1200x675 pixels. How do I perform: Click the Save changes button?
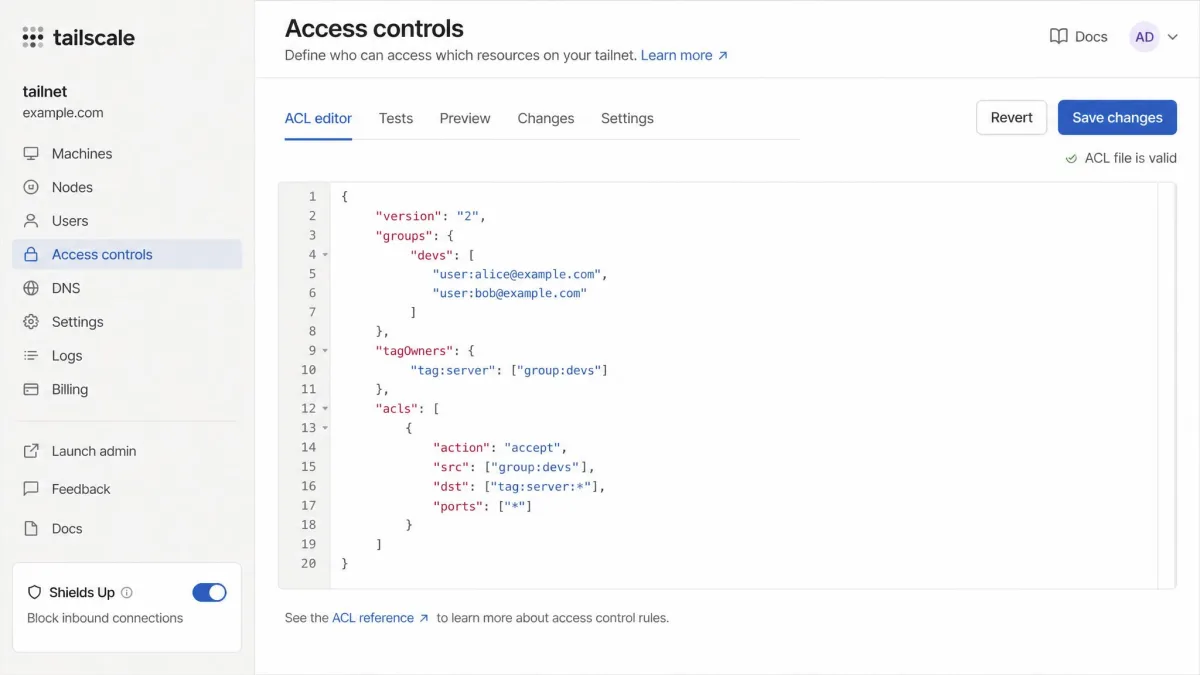point(1117,117)
